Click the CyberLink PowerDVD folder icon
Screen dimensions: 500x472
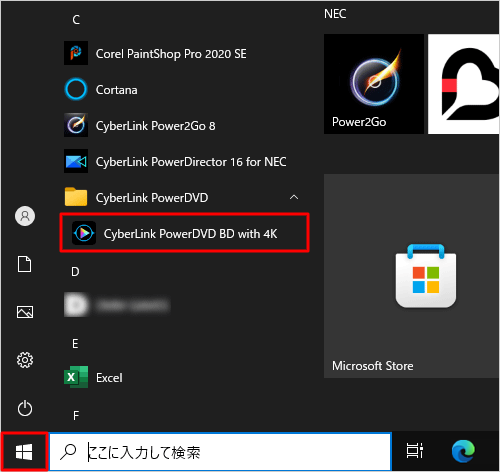[76, 197]
